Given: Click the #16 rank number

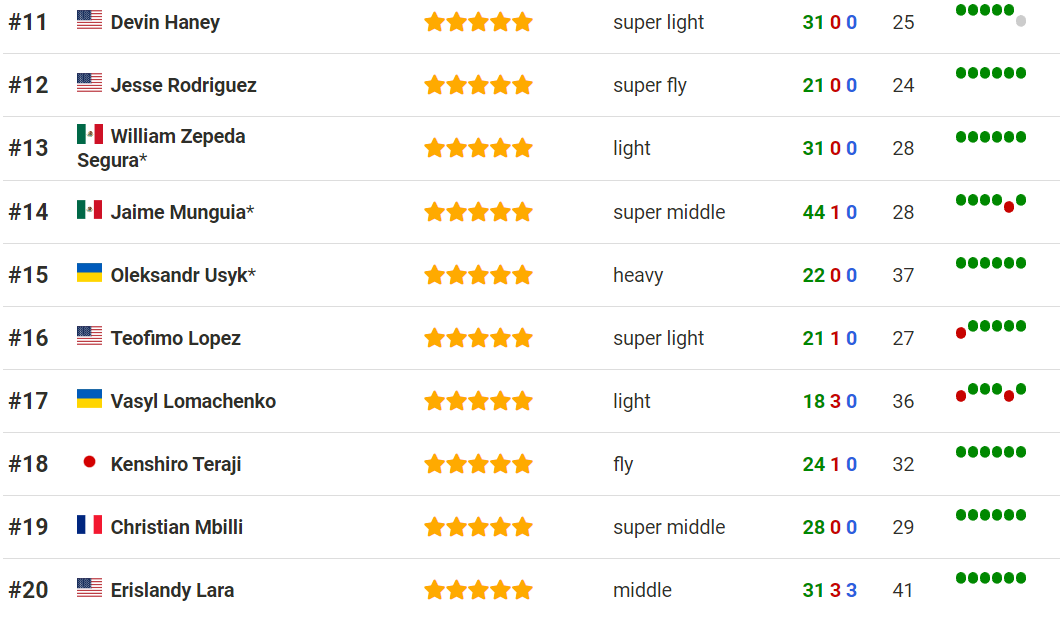Looking at the screenshot, I should click(x=28, y=338).
